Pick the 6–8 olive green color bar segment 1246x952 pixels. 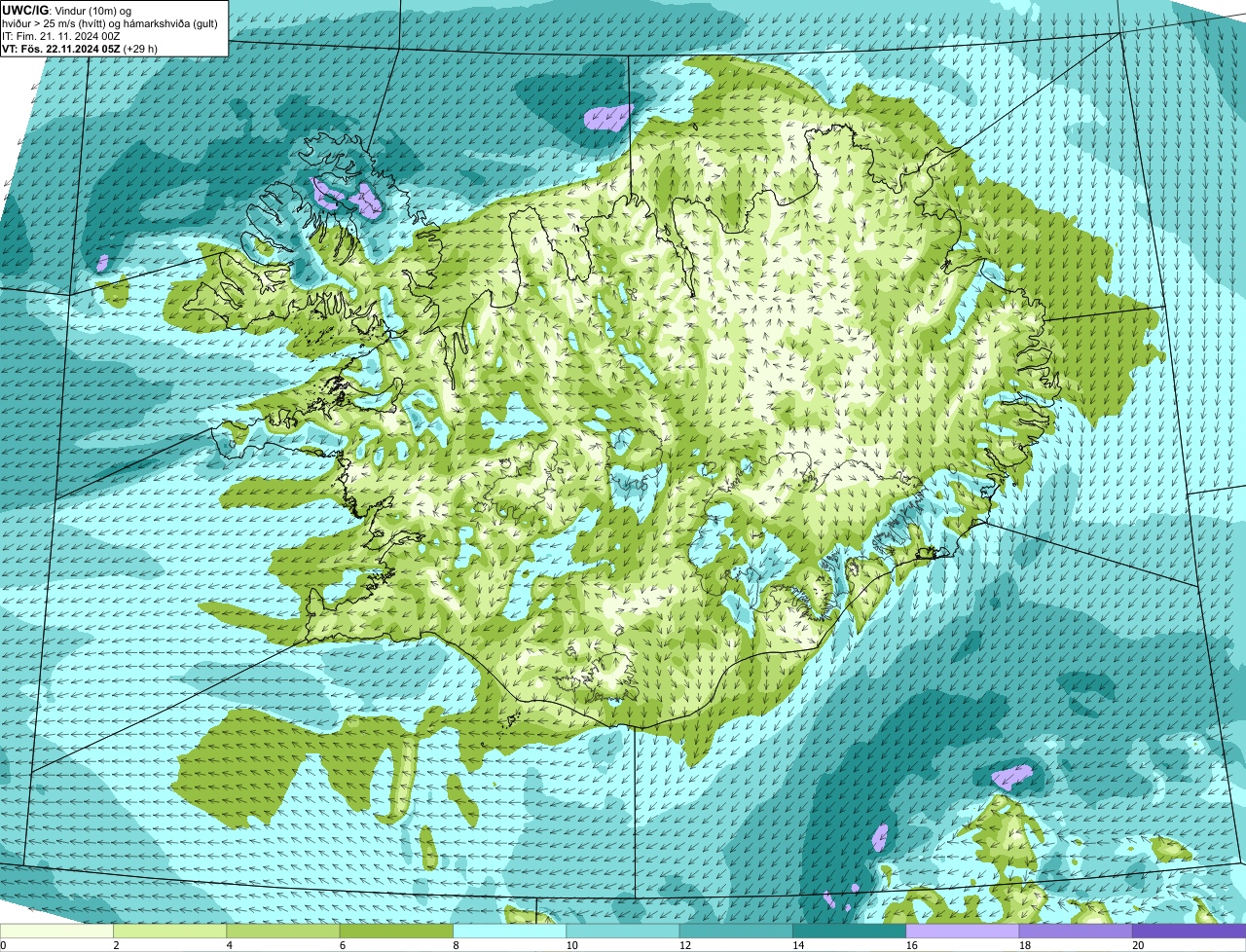pyautogui.click(x=396, y=931)
